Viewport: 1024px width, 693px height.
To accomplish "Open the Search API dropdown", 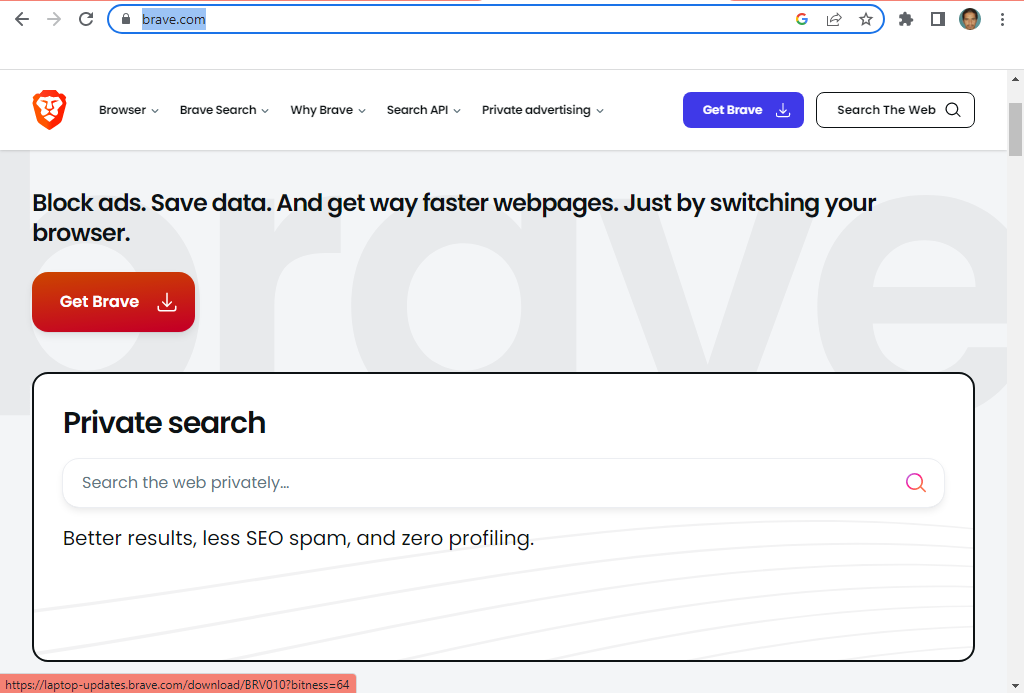I will (424, 110).
